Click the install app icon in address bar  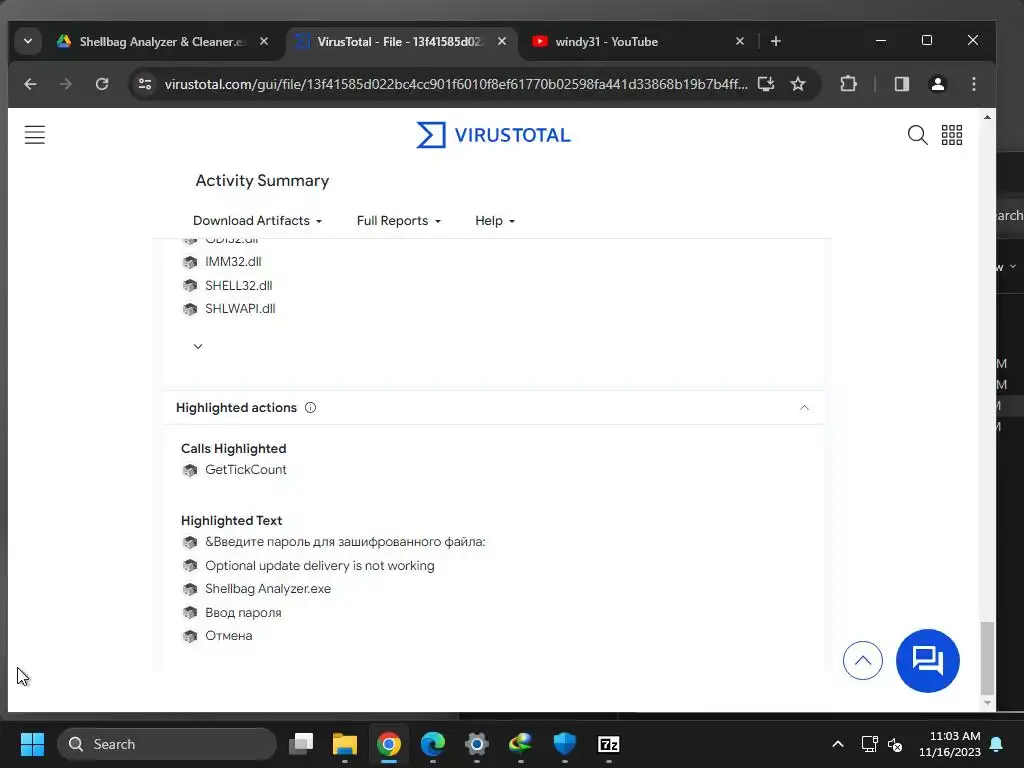[765, 84]
